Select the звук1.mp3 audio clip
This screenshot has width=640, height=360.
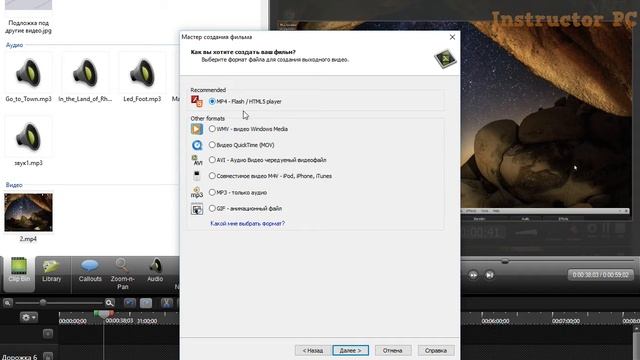pos(28,141)
